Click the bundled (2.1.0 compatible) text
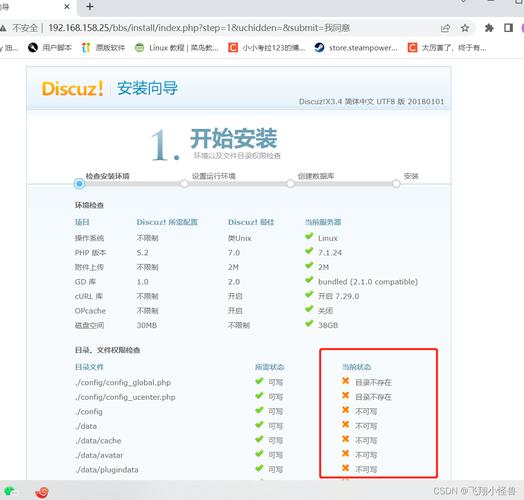The height and width of the screenshot is (500, 524). 368,282
